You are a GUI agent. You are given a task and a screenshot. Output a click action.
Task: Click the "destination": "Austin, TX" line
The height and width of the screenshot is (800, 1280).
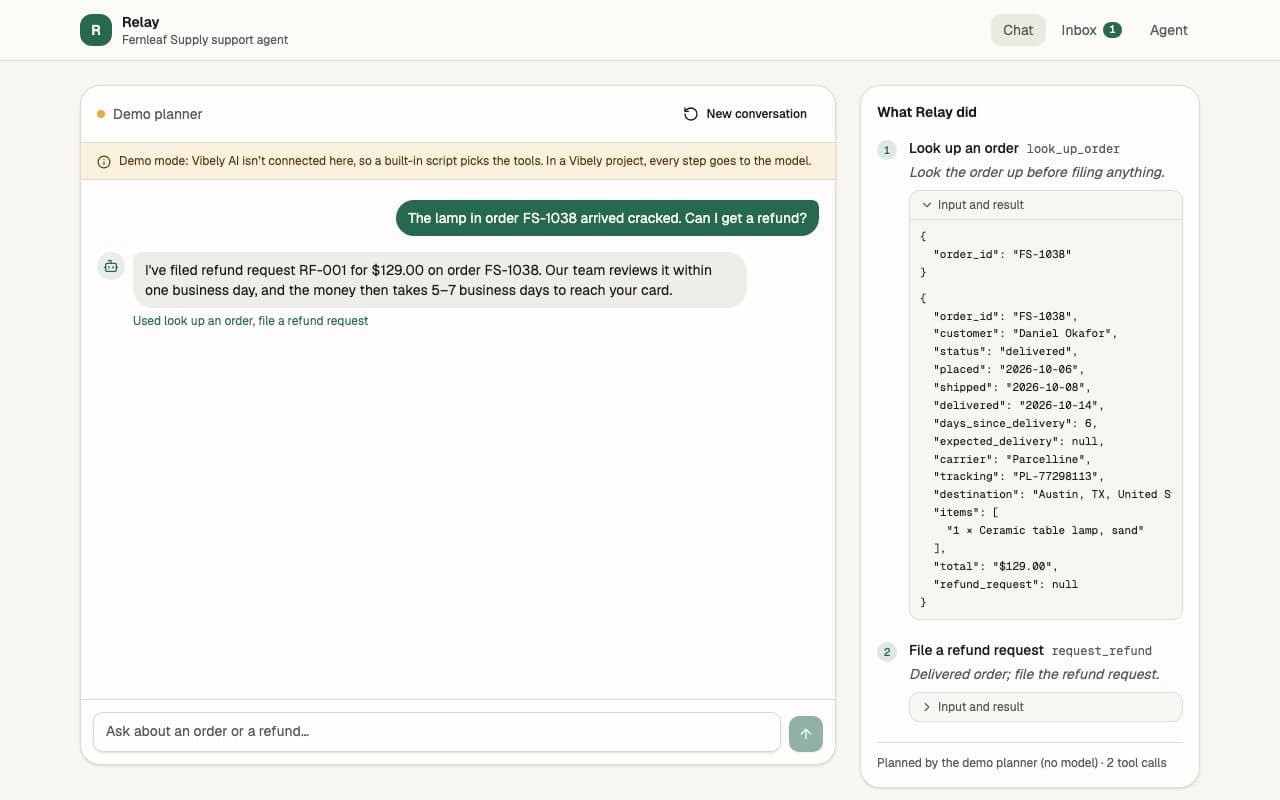pyautogui.click(x=1052, y=495)
